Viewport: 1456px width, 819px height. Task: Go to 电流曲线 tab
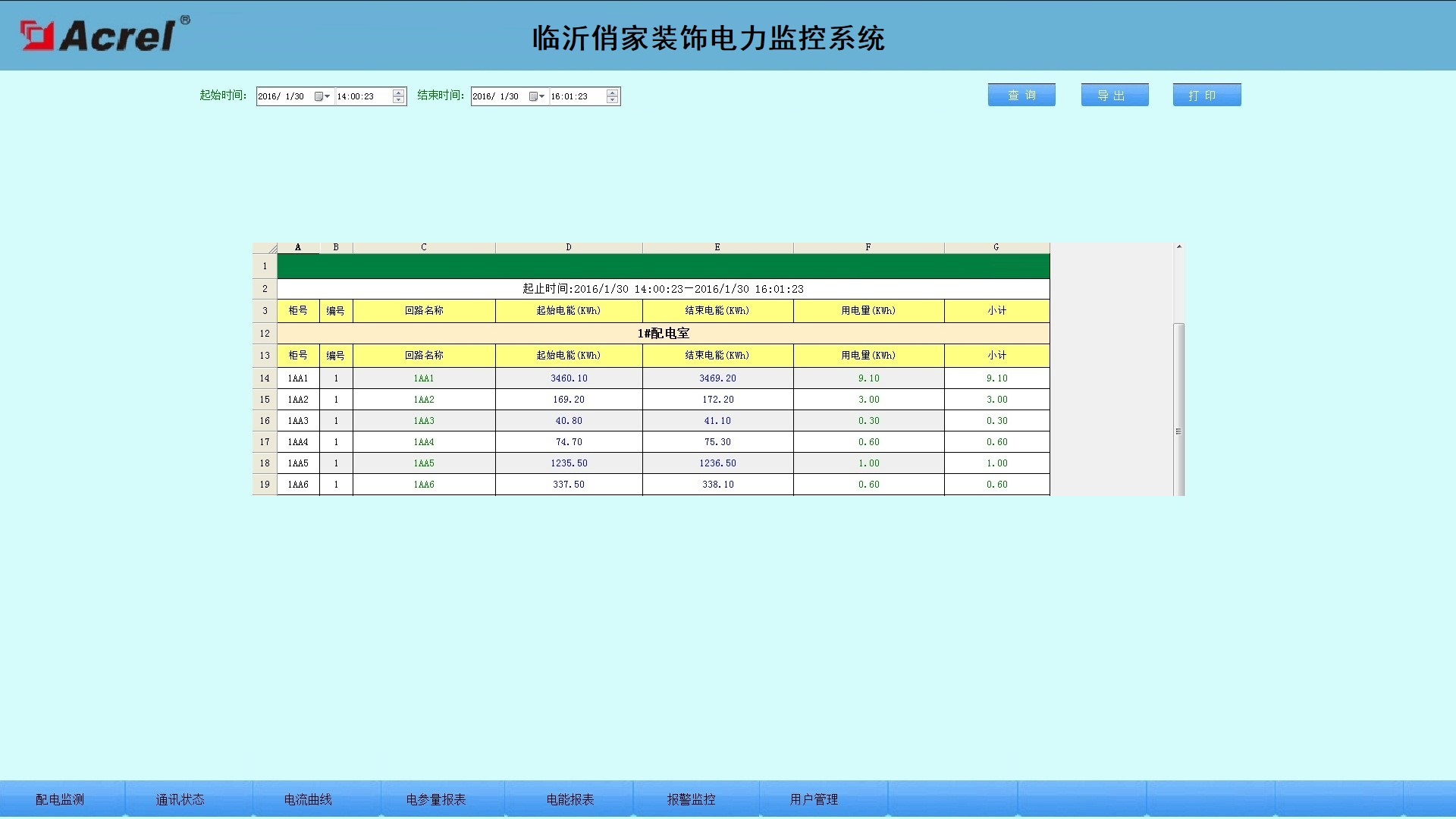(x=308, y=799)
